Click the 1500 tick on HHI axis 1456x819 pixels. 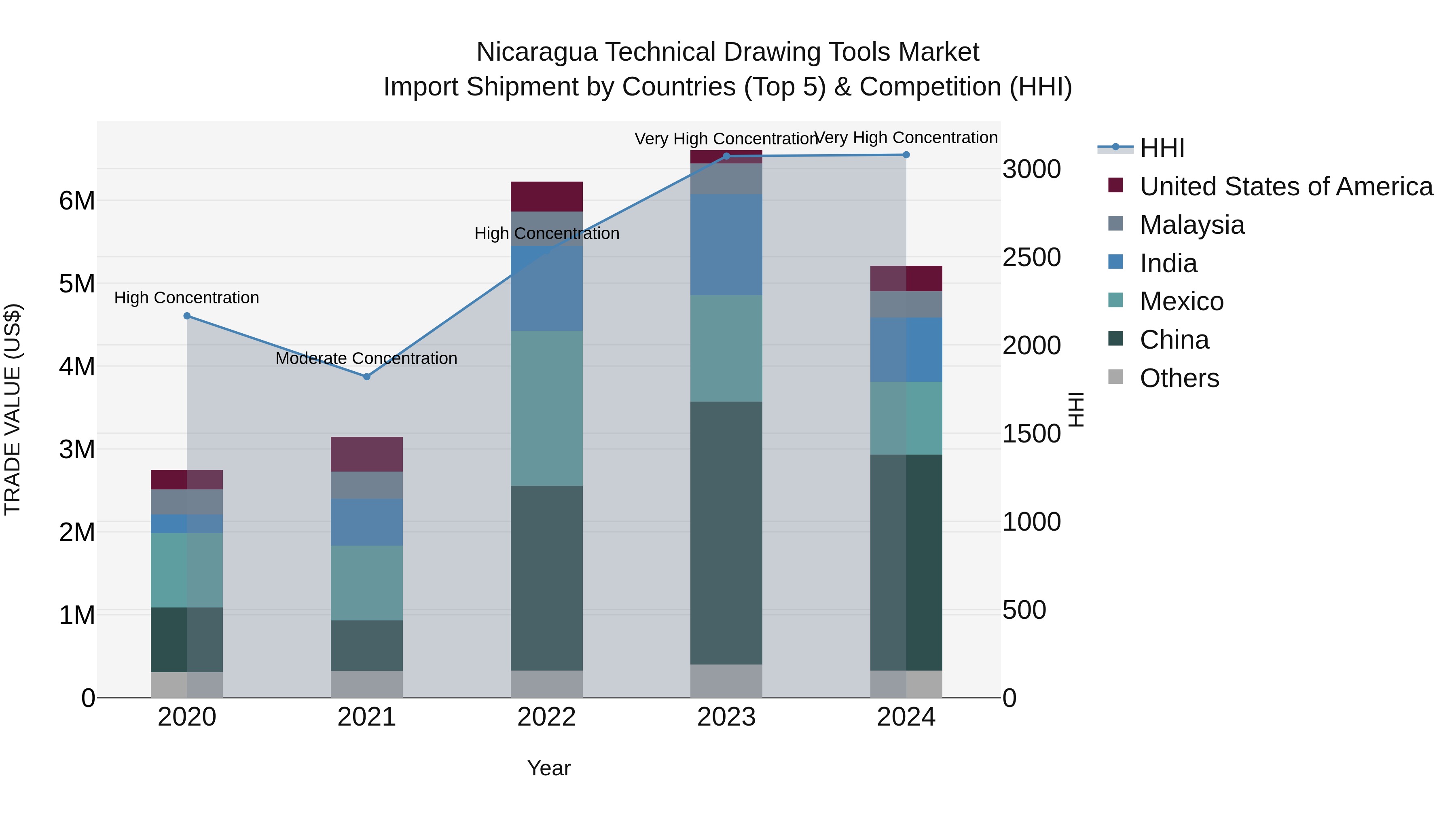coord(1032,434)
